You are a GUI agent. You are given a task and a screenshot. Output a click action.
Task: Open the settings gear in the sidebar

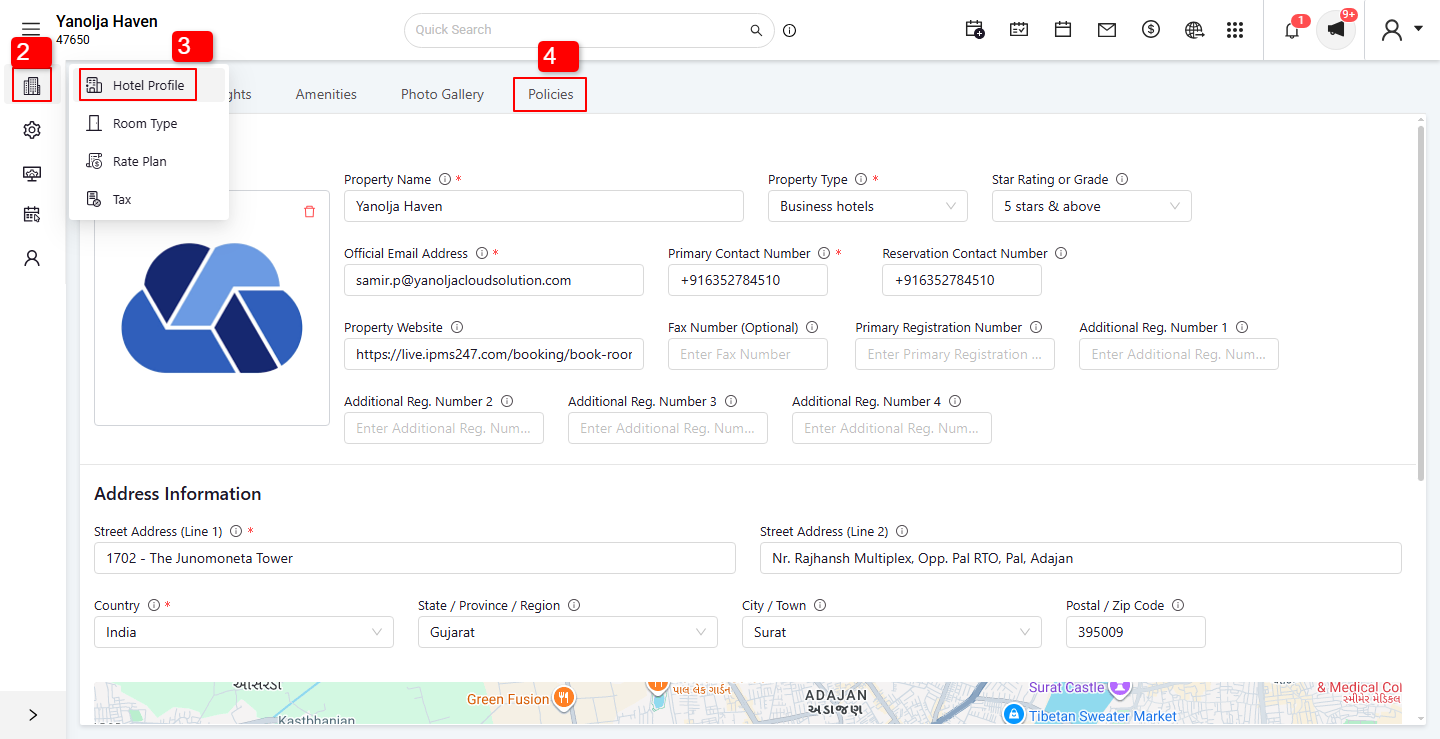point(32,130)
